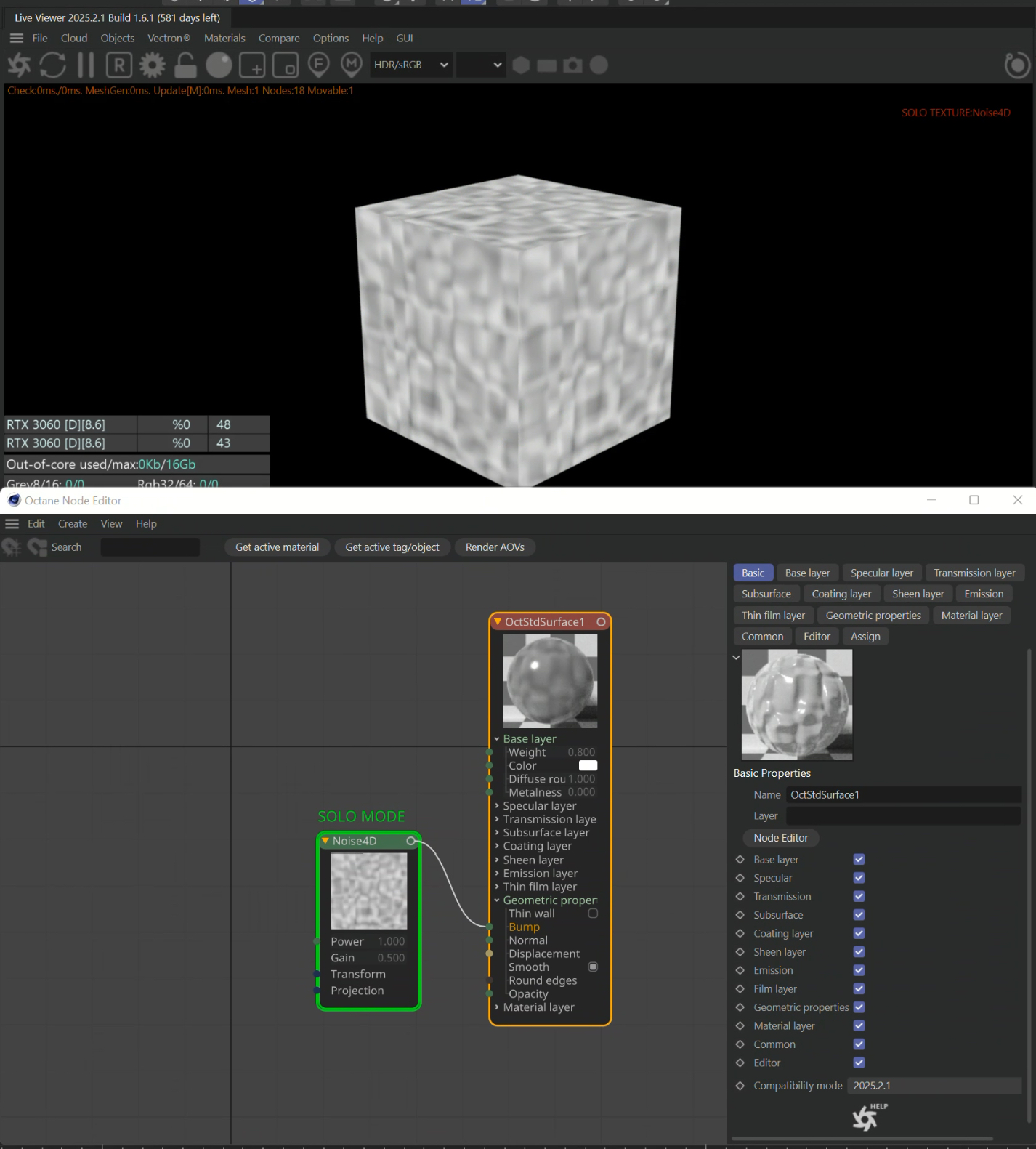Click the first grey icon left of Search

(11, 547)
